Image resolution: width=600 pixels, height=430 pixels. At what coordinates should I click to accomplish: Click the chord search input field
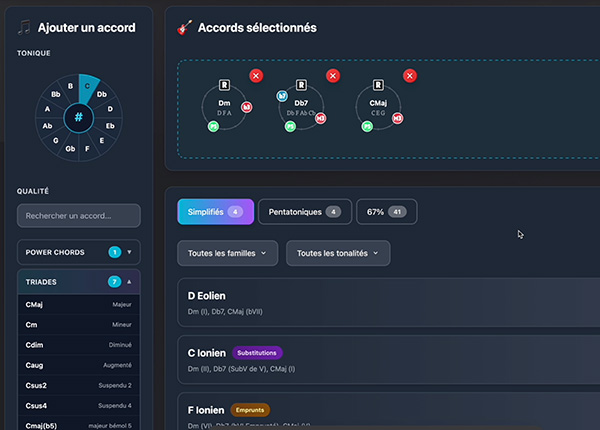[79, 215]
